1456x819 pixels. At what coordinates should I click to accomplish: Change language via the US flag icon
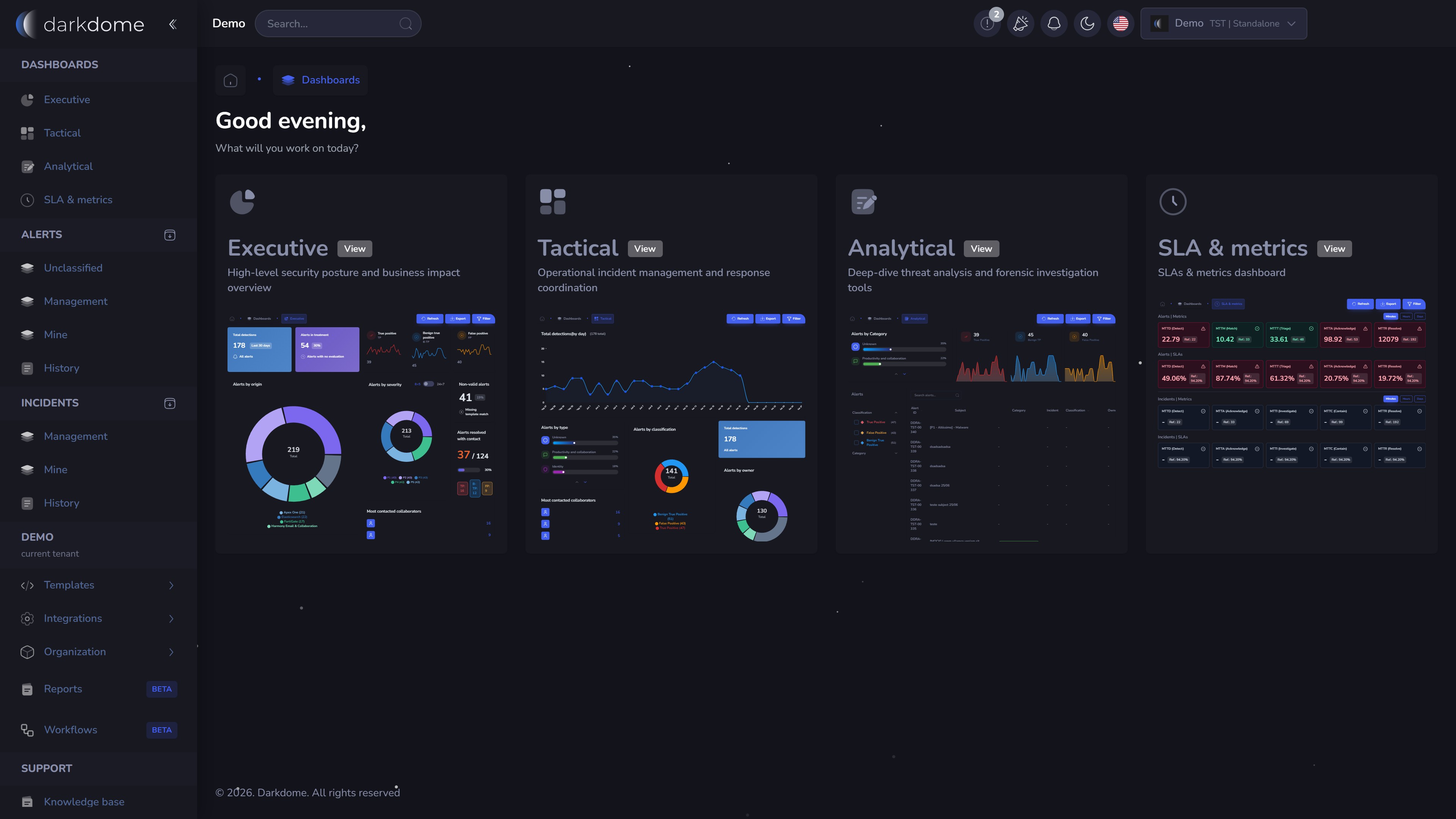tap(1120, 24)
